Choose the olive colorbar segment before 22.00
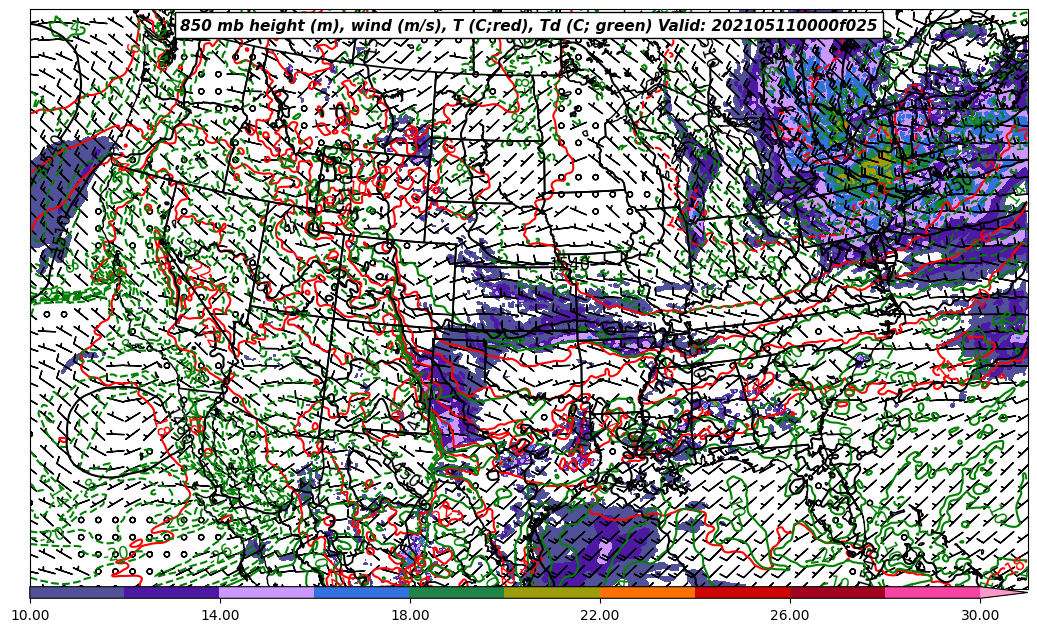This screenshot has width=1037, height=632. [552, 592]
